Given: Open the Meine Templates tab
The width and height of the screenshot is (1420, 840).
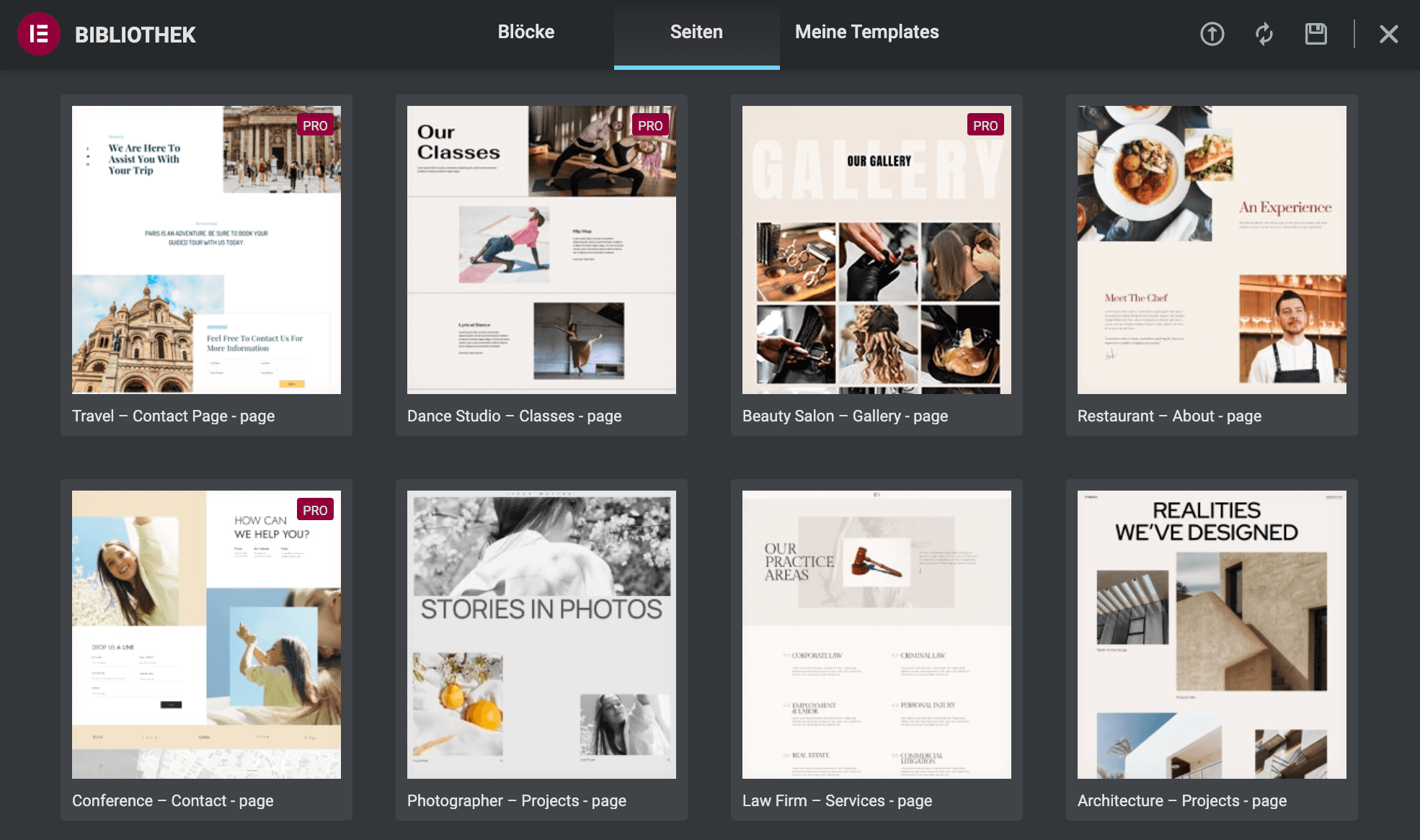Looking at the screenshot, I should click(866, 32).
